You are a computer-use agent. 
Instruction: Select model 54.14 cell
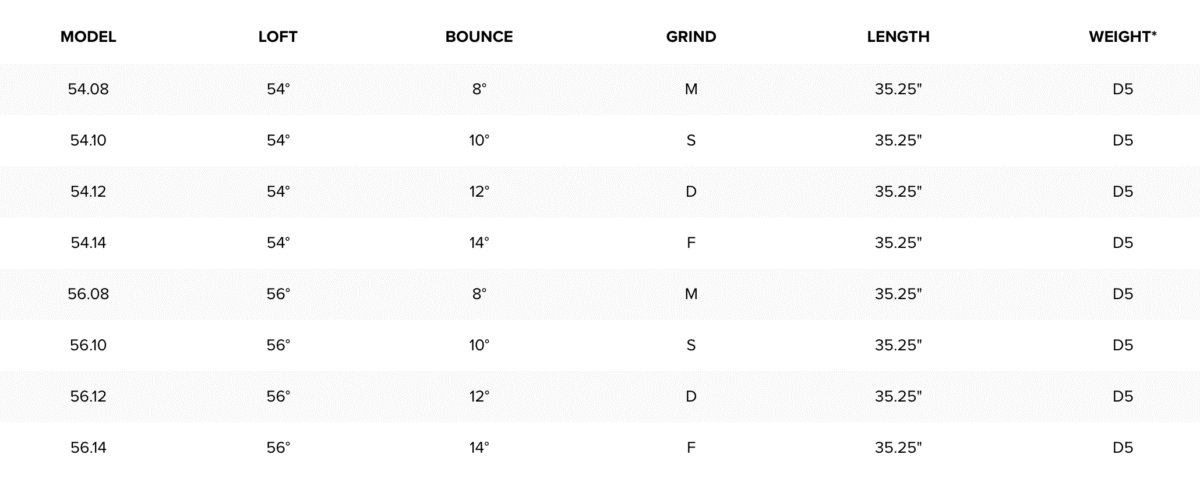click(88, 242)
